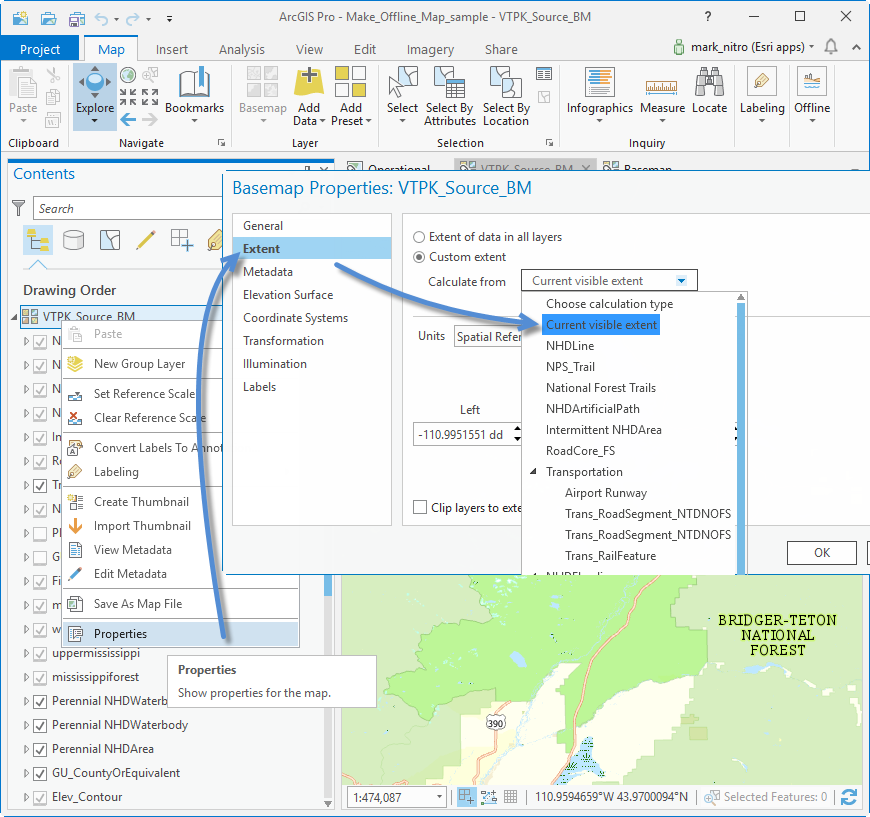Click the Left extent value field
The width and height of the screenshot is (870, 817).
462,434
